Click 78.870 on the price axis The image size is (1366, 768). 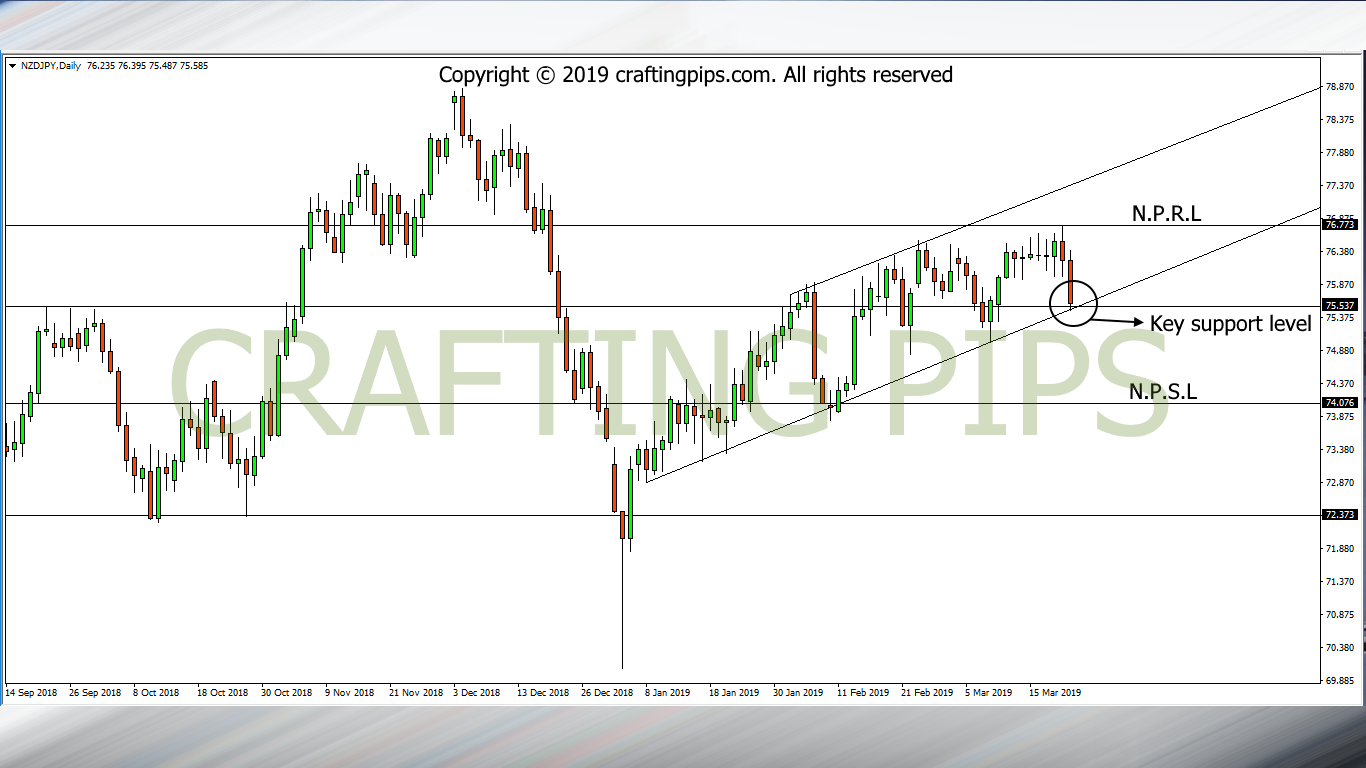coord(1340,87)
